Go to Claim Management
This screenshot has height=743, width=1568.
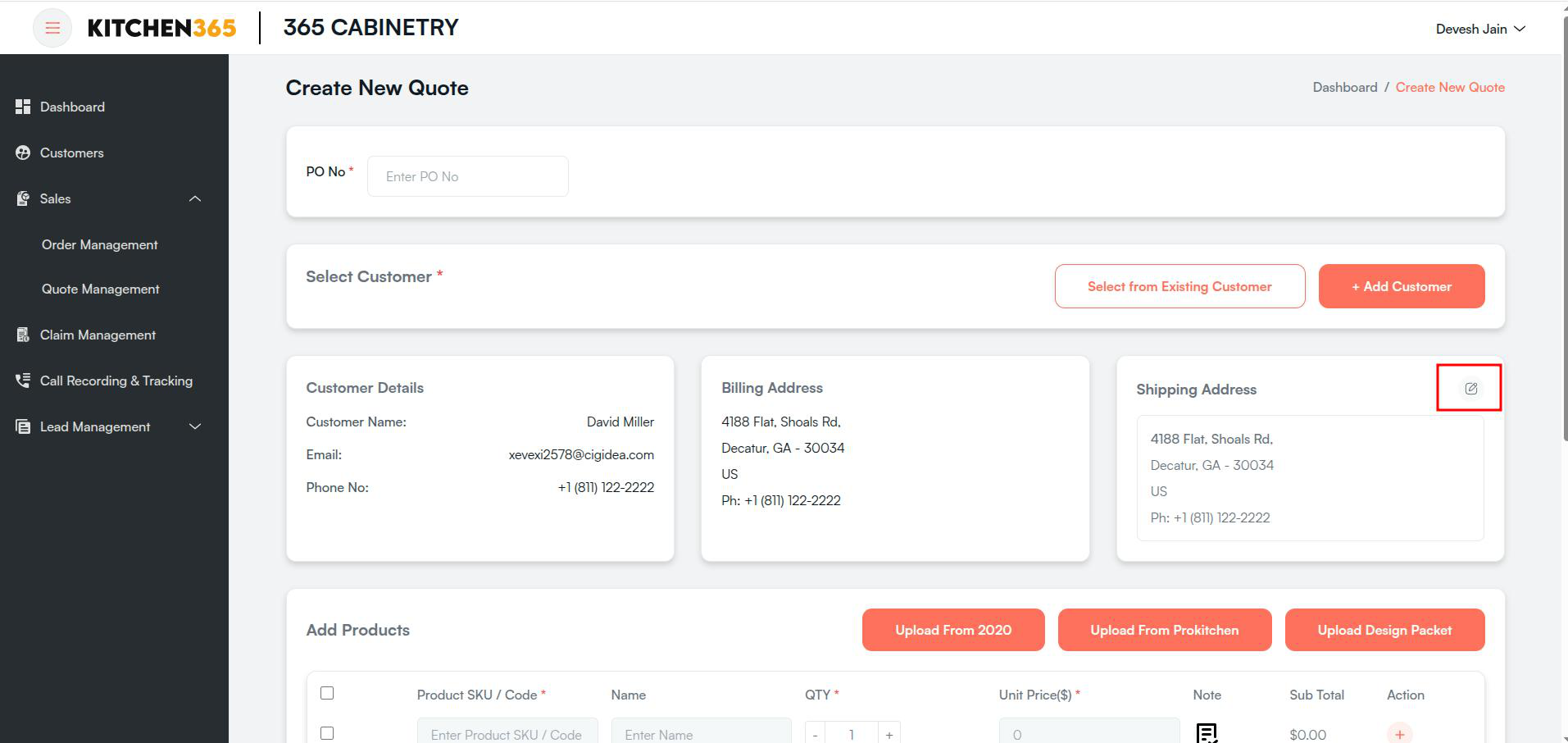(x=98, y=335)
